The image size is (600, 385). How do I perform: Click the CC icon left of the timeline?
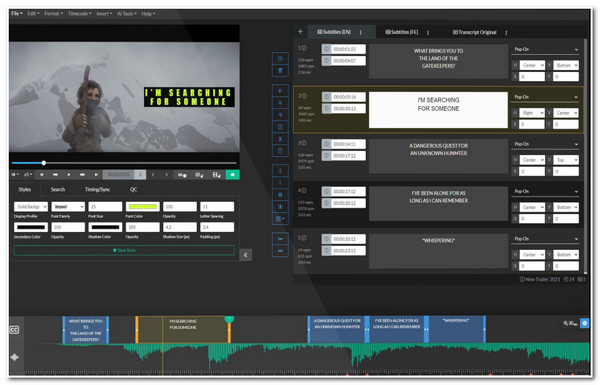[x=15, y=330]
